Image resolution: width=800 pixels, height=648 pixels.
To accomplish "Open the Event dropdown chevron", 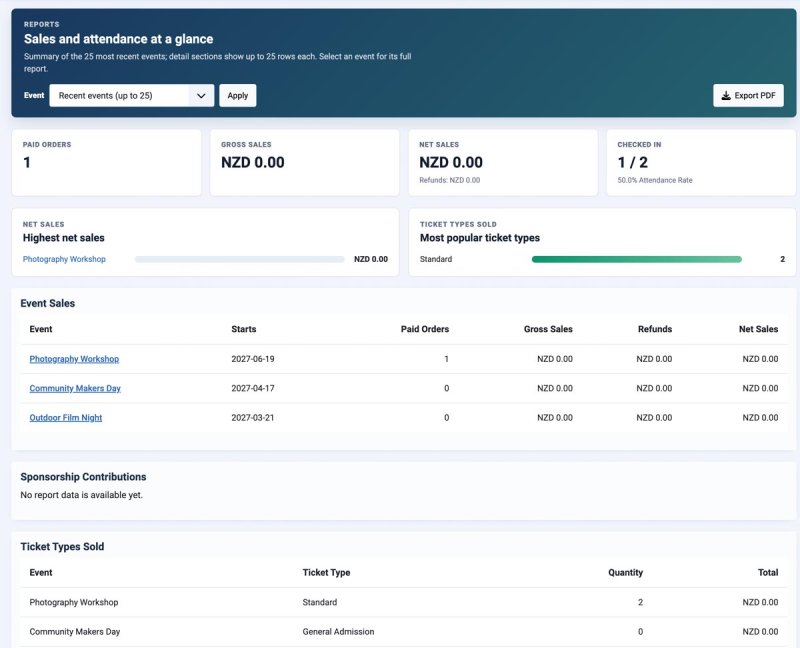I will coord(202,95).
